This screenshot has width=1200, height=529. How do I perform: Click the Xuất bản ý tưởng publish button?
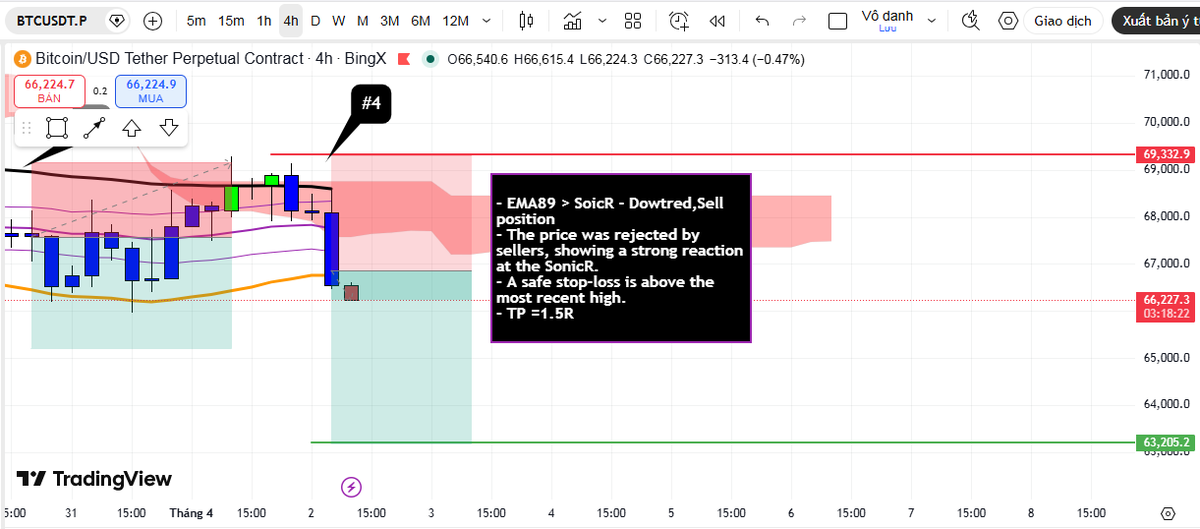coord(1155,20)
